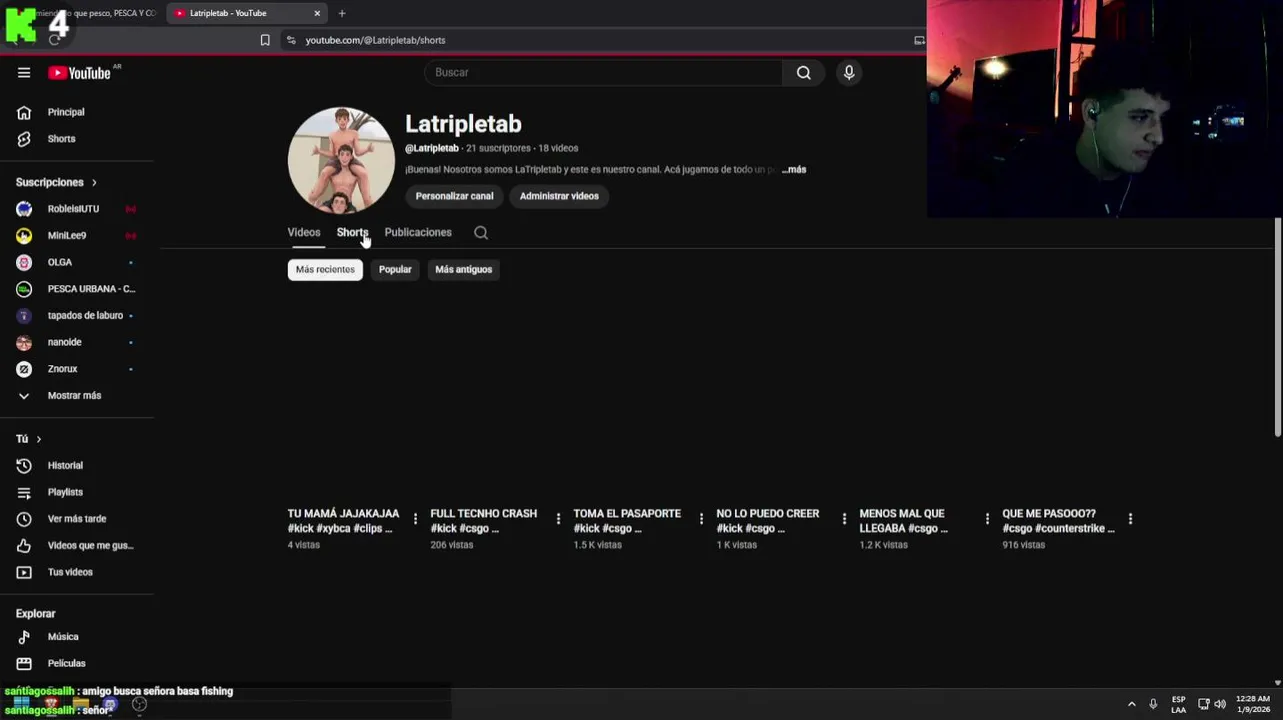Open NO LO PUEDO CREER short title
The height and width of the screenshot is (720, 1283).
click(767, 521)
